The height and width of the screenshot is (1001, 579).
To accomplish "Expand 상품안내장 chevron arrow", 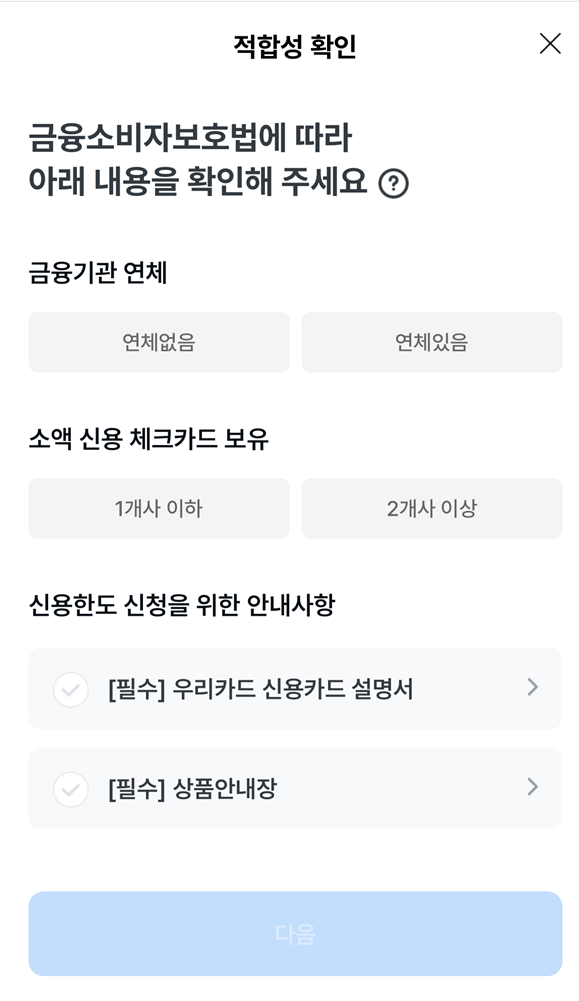I will tap(532, 787).
